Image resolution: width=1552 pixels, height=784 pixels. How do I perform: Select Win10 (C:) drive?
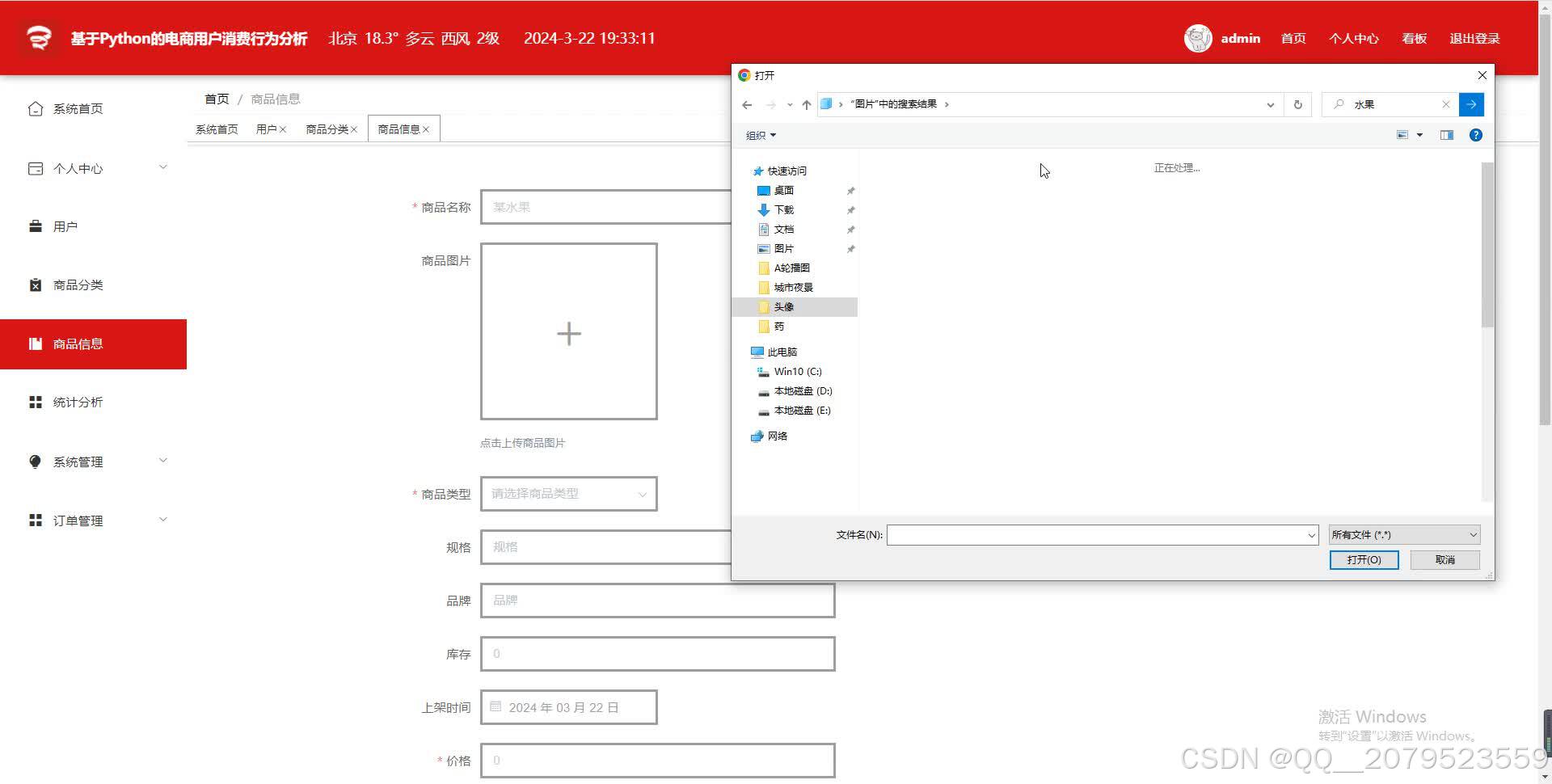797,372
